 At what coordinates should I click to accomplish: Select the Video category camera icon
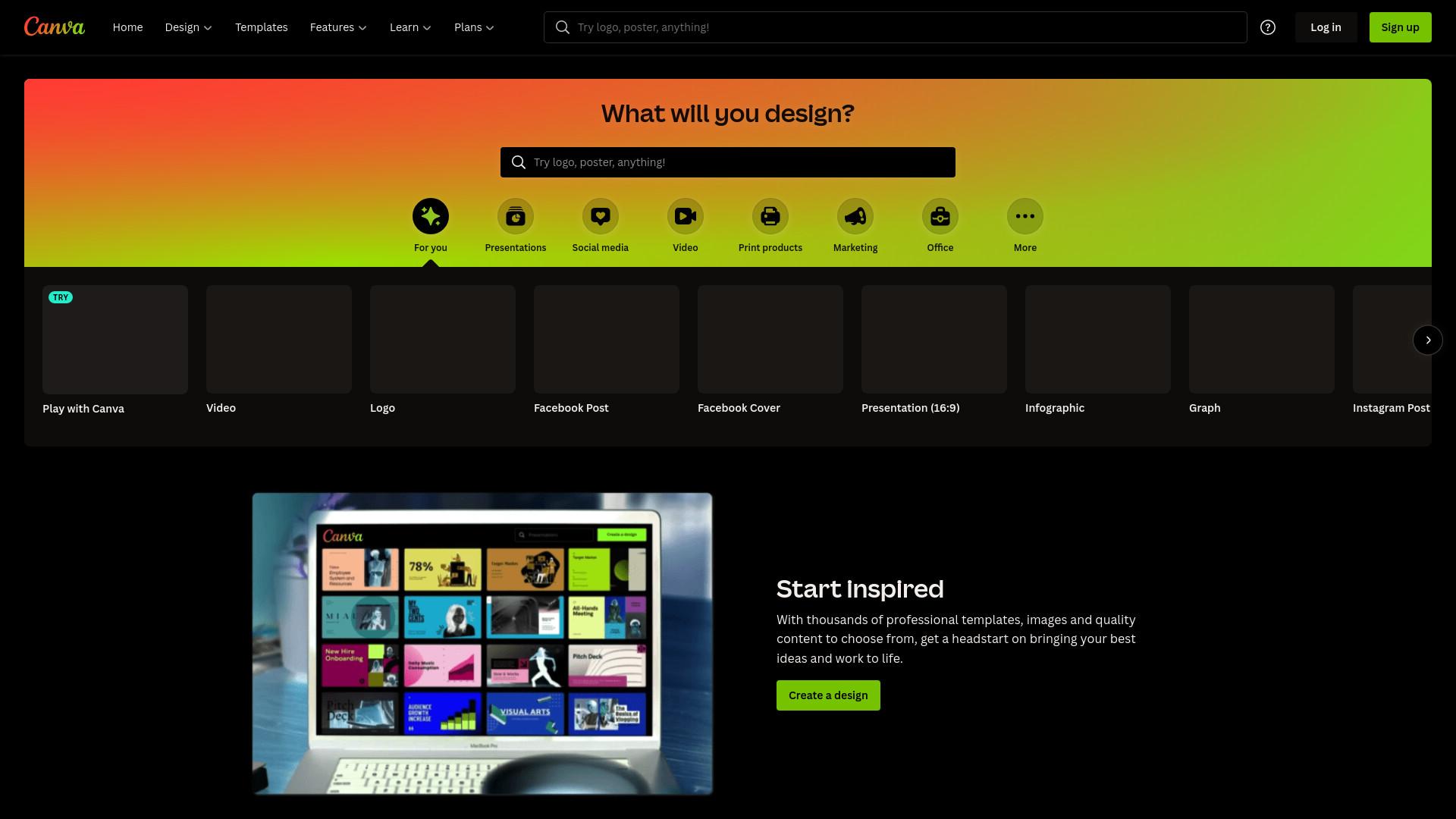[686, 217]
